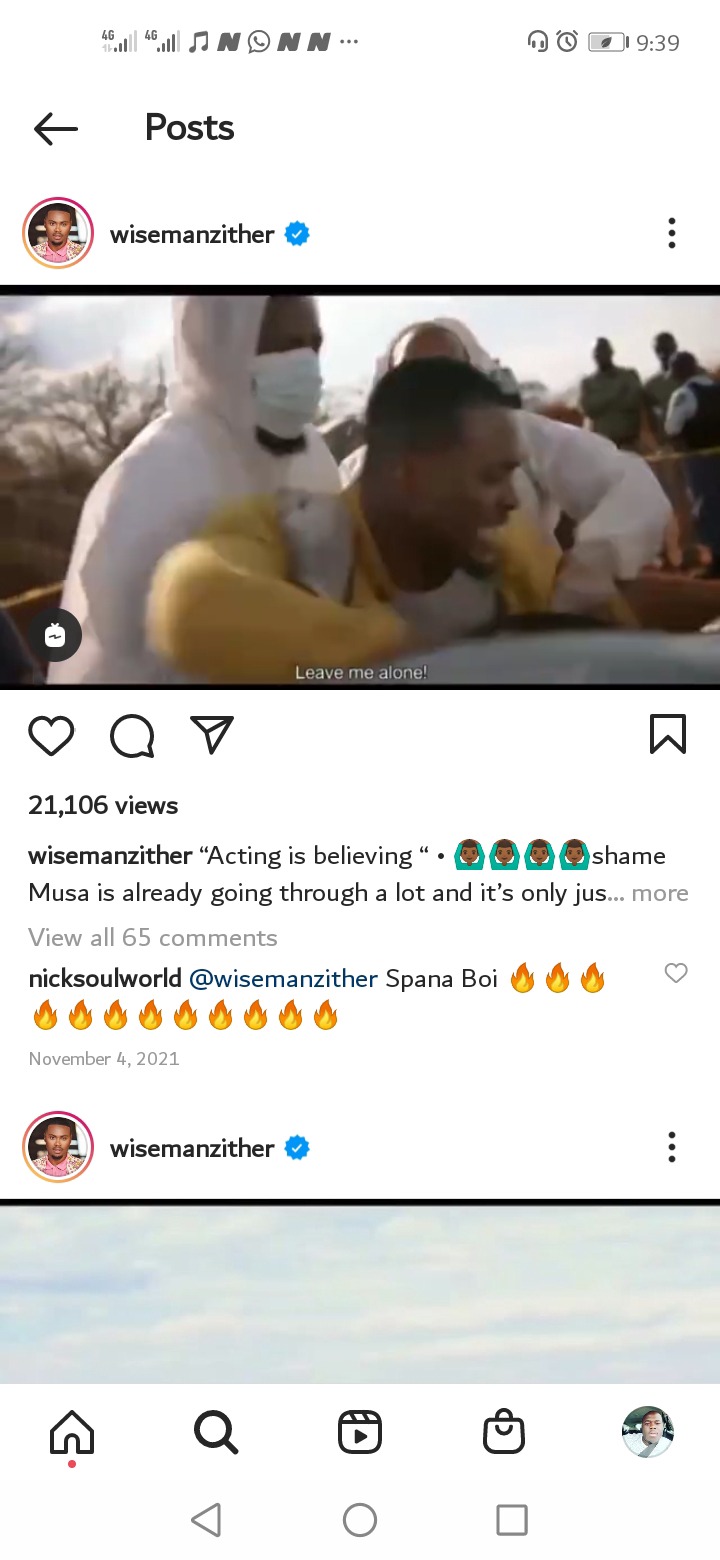
Task: Tap the Android back navigation triangle
Action: point(206,1520)
